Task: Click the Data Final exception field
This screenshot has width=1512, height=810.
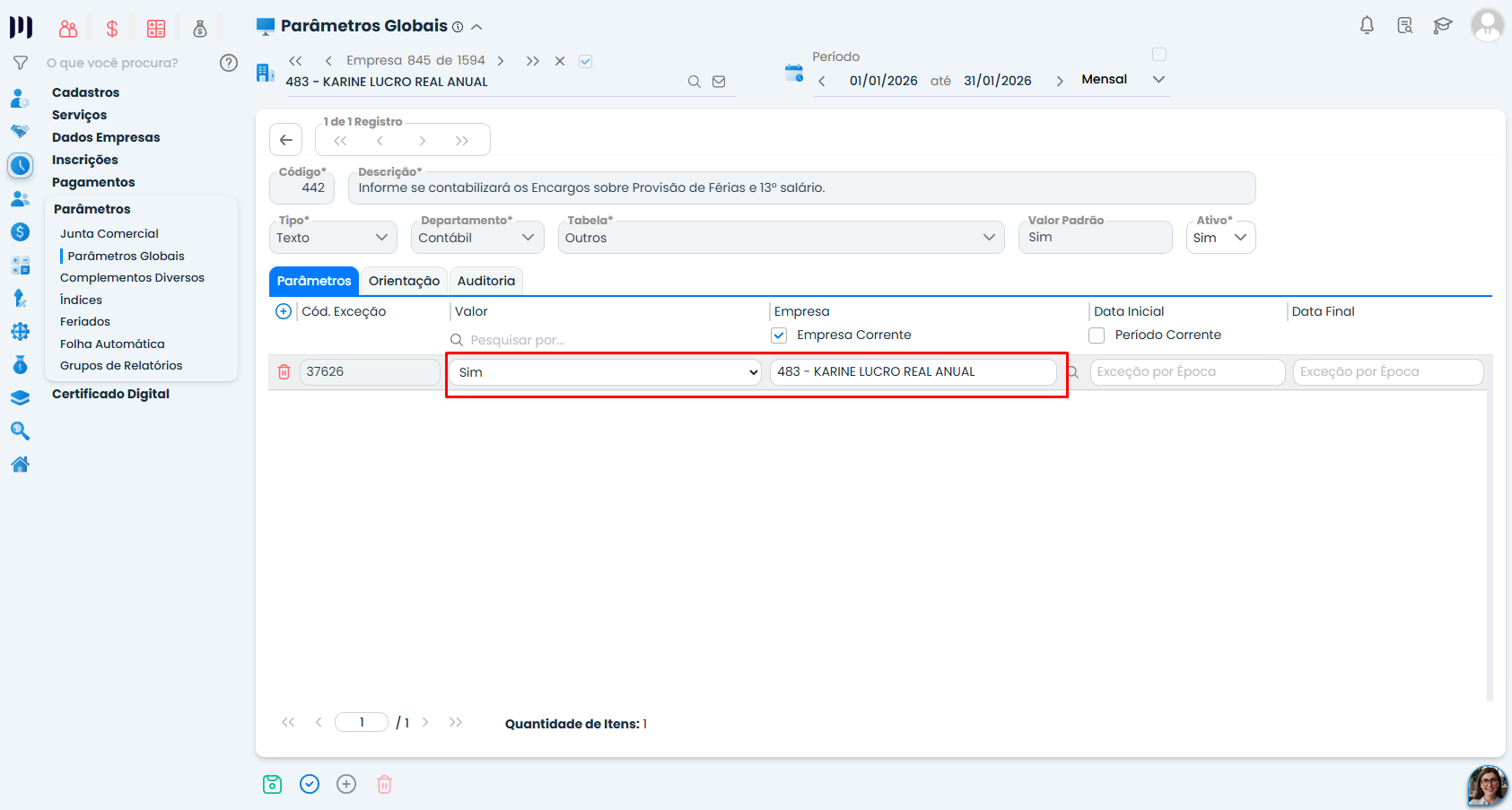Action: [1388, 372]
